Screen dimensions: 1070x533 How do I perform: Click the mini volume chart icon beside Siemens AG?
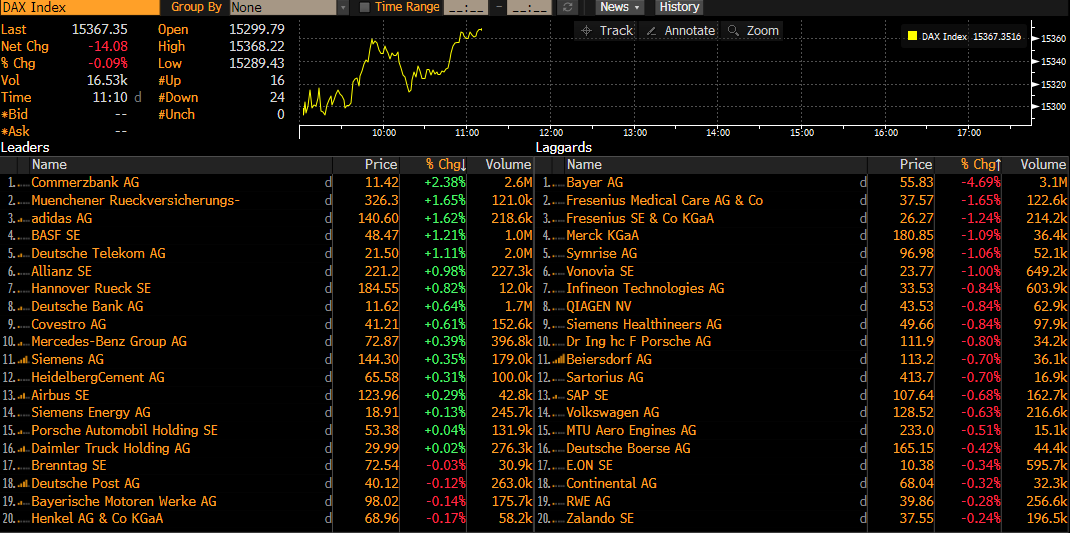coord(24,359)
